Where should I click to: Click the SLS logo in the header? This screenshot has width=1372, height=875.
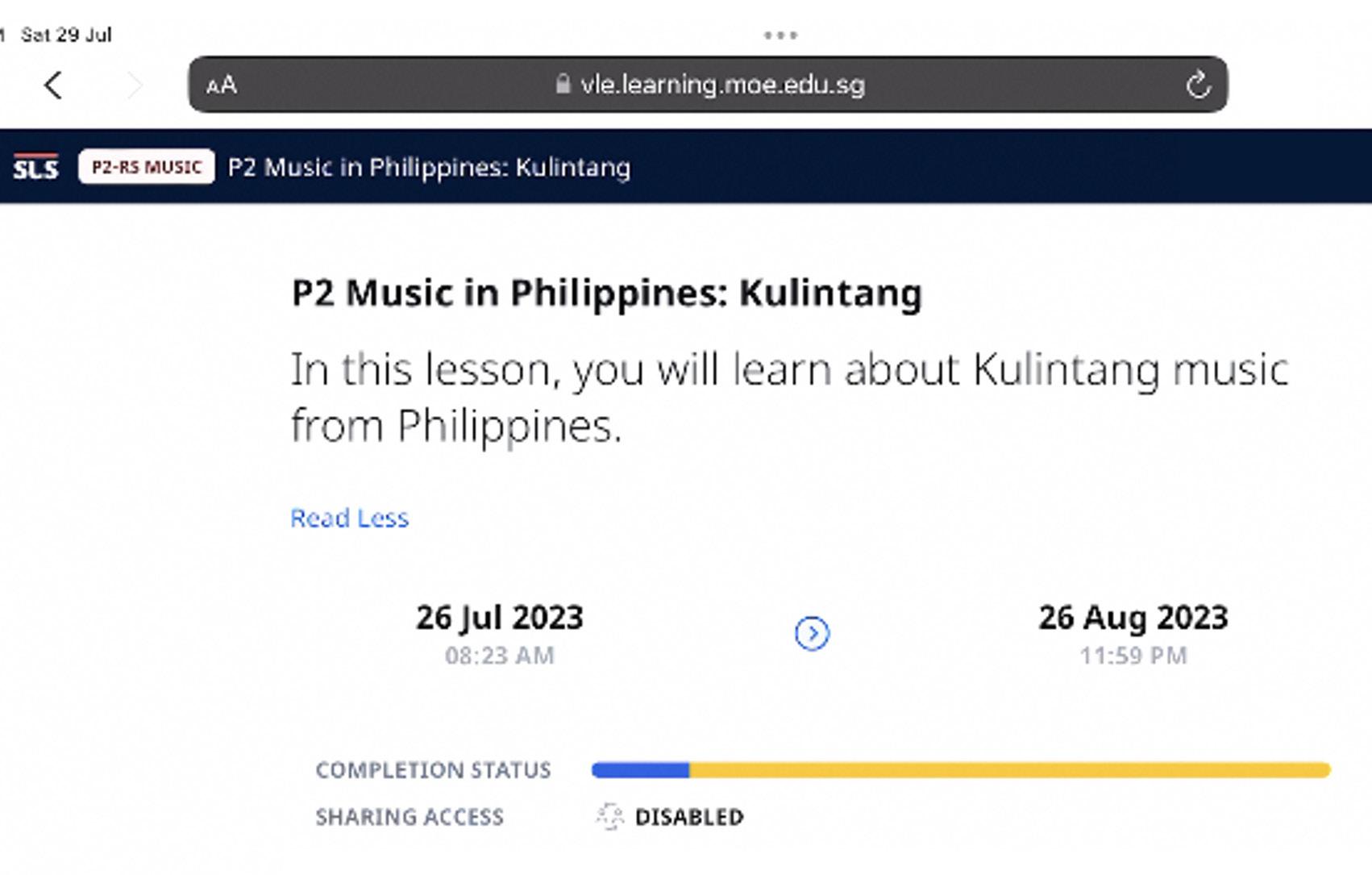[36, 167]
